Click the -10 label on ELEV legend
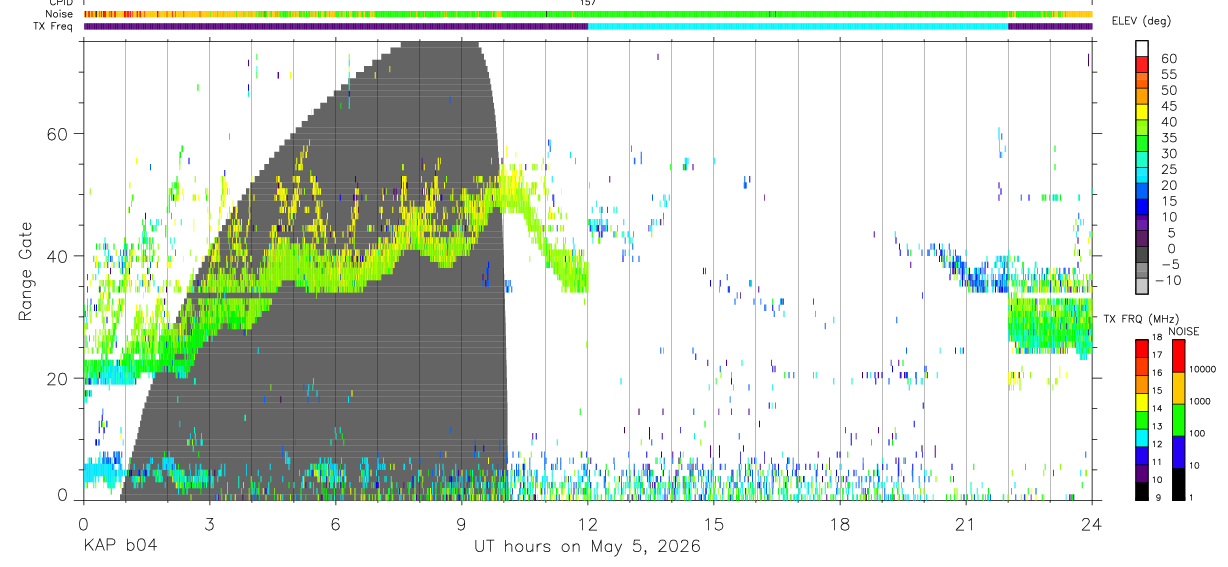 tap(1168, 280)
